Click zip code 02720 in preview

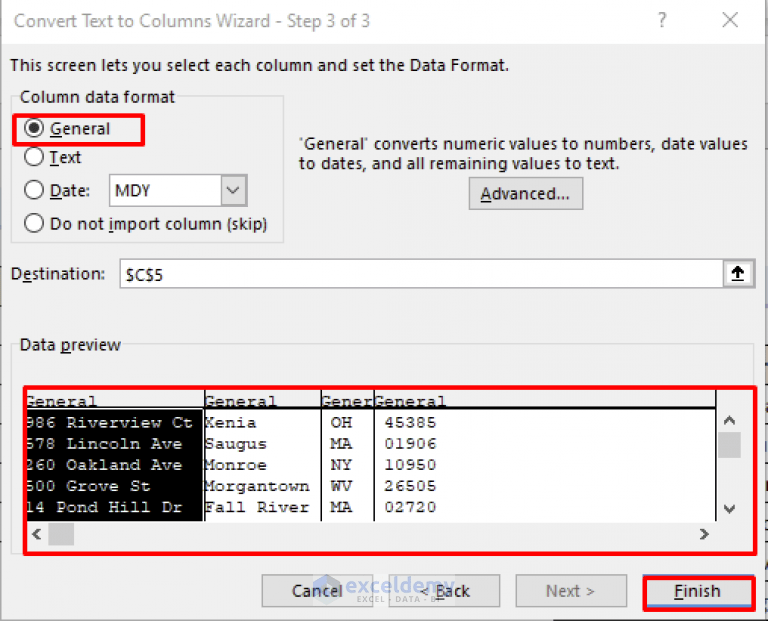coord(410,506)
